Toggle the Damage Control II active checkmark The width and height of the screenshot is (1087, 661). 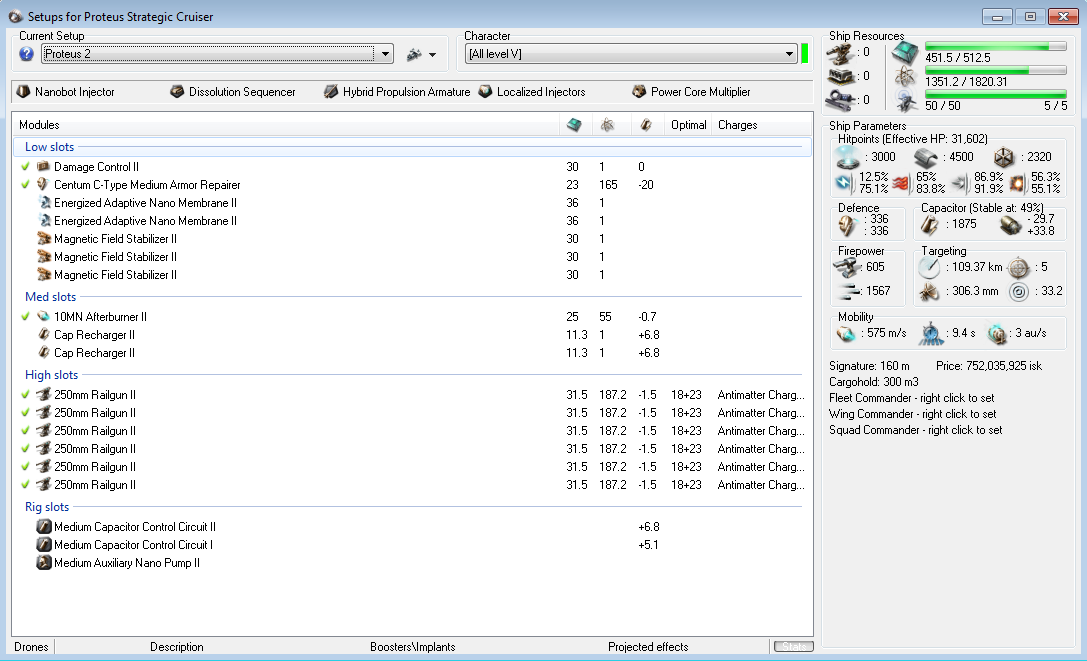[x=26, y=166]
